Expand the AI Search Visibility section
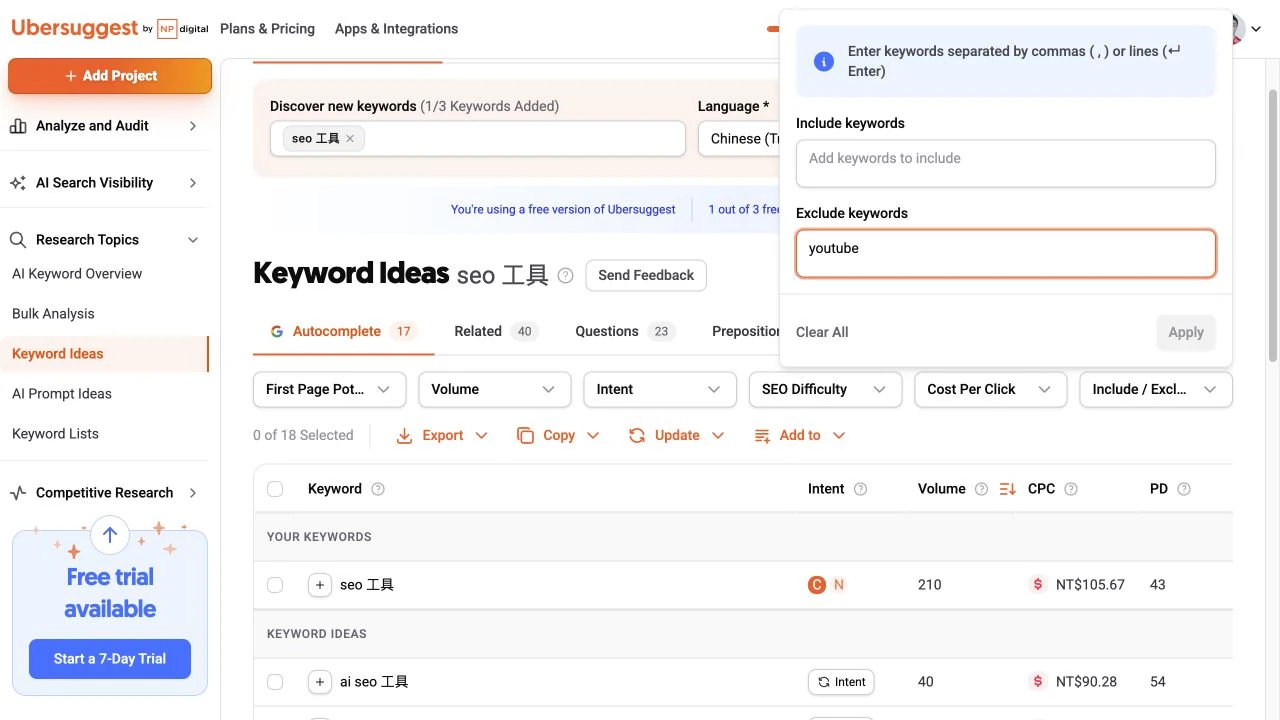The image size is (1280, 720). point(193,183)
